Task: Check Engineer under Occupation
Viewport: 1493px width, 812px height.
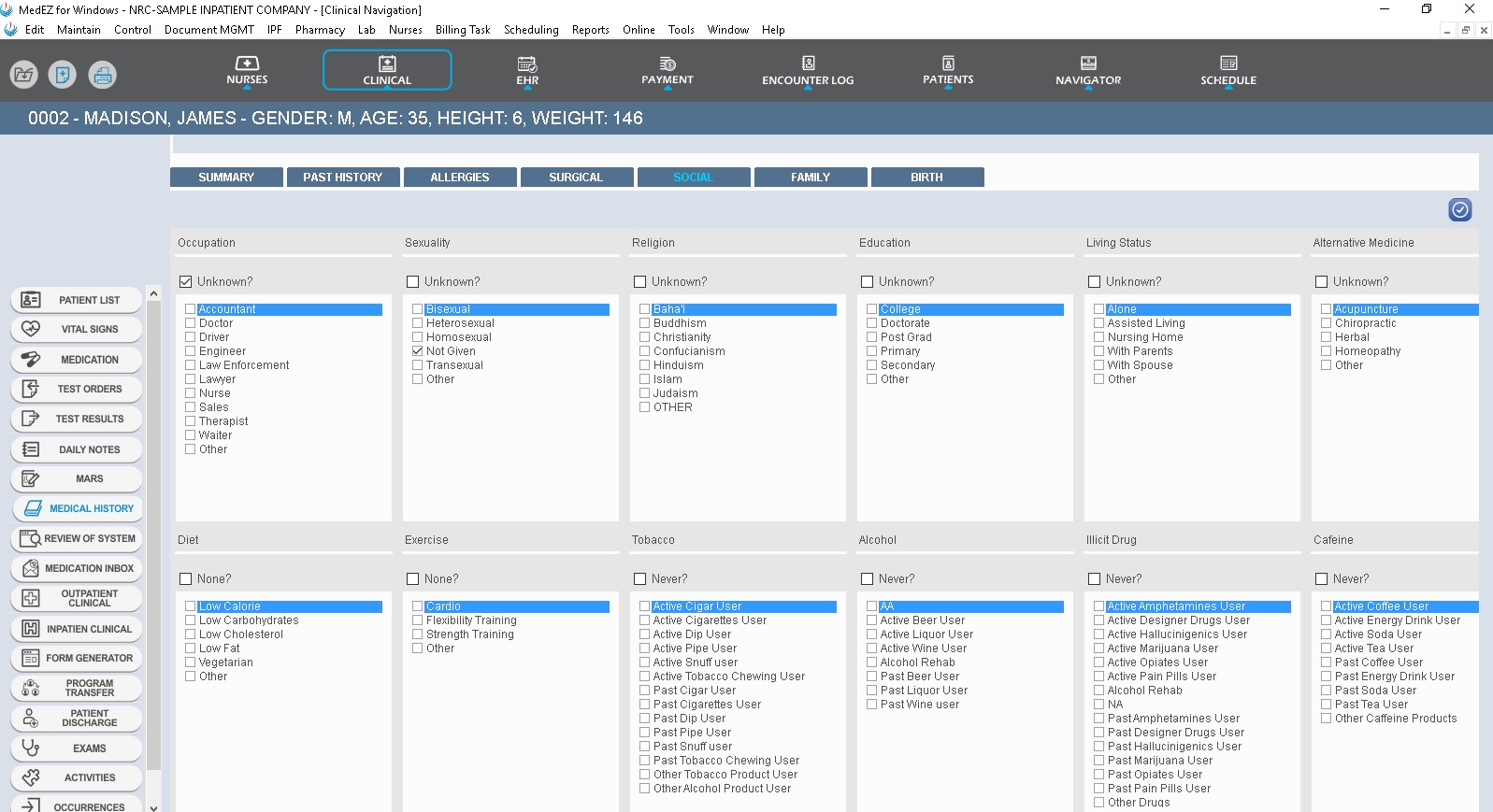Action: 191,351
